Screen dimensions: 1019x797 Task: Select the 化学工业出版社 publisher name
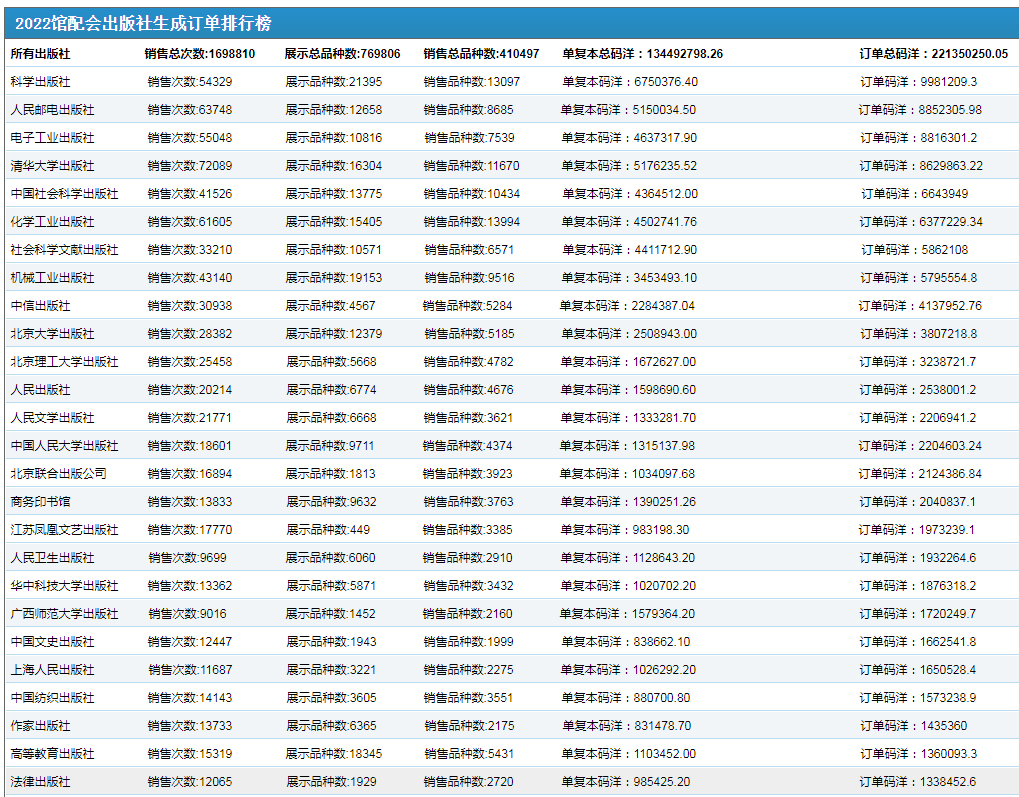pyautogui.click(x=52, y=222)
